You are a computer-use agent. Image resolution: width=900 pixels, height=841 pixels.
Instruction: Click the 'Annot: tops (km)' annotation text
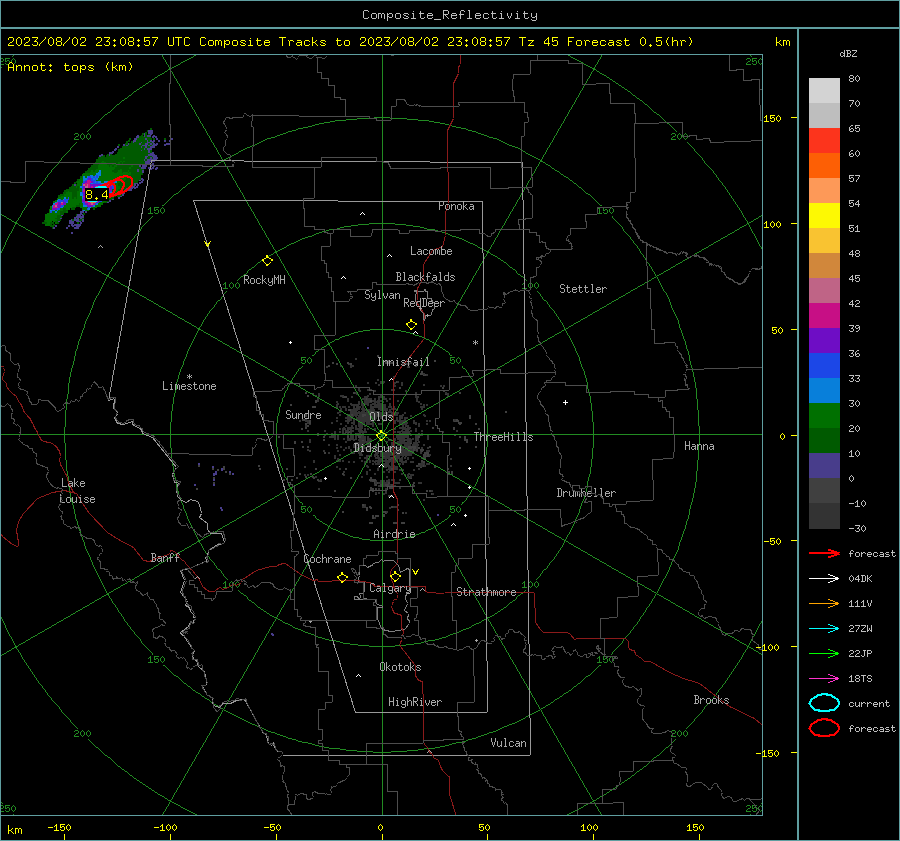(x=70, y=67)
